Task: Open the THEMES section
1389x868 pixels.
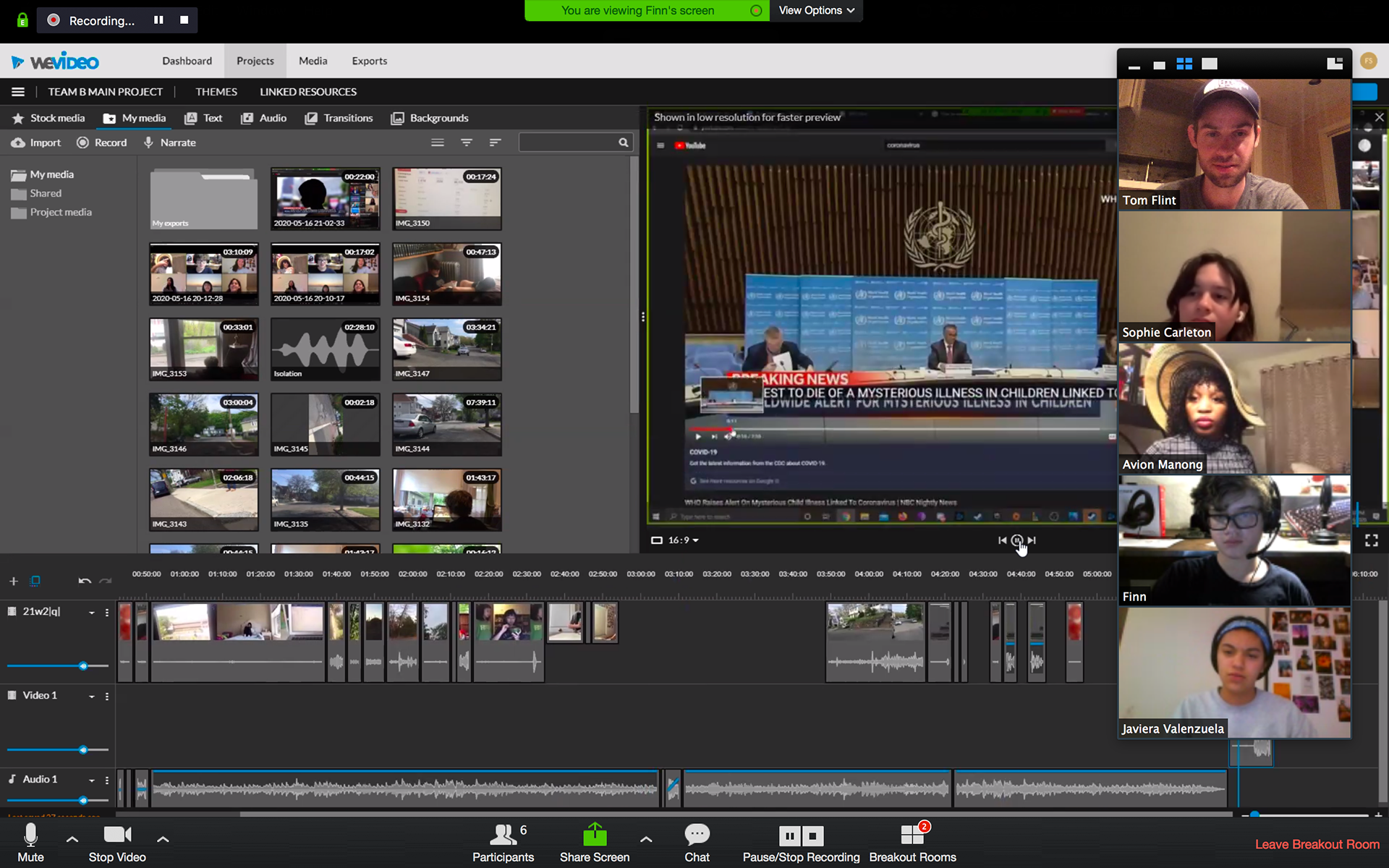Action: pos(216,92)
